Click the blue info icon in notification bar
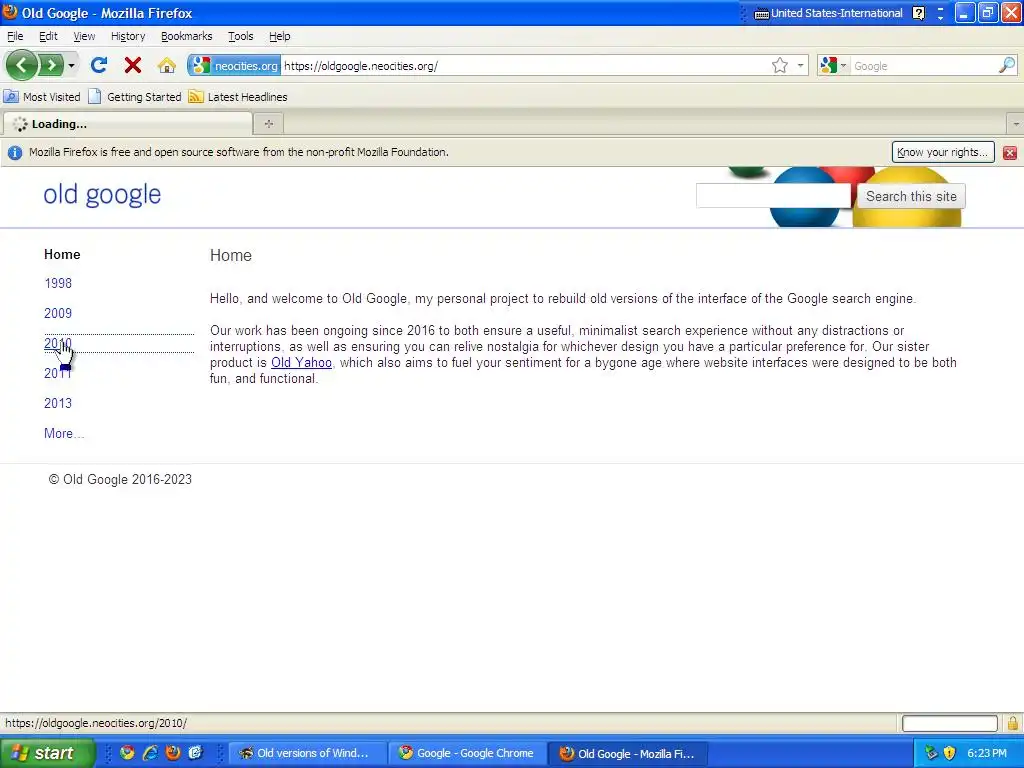 (x=14, y=152)
